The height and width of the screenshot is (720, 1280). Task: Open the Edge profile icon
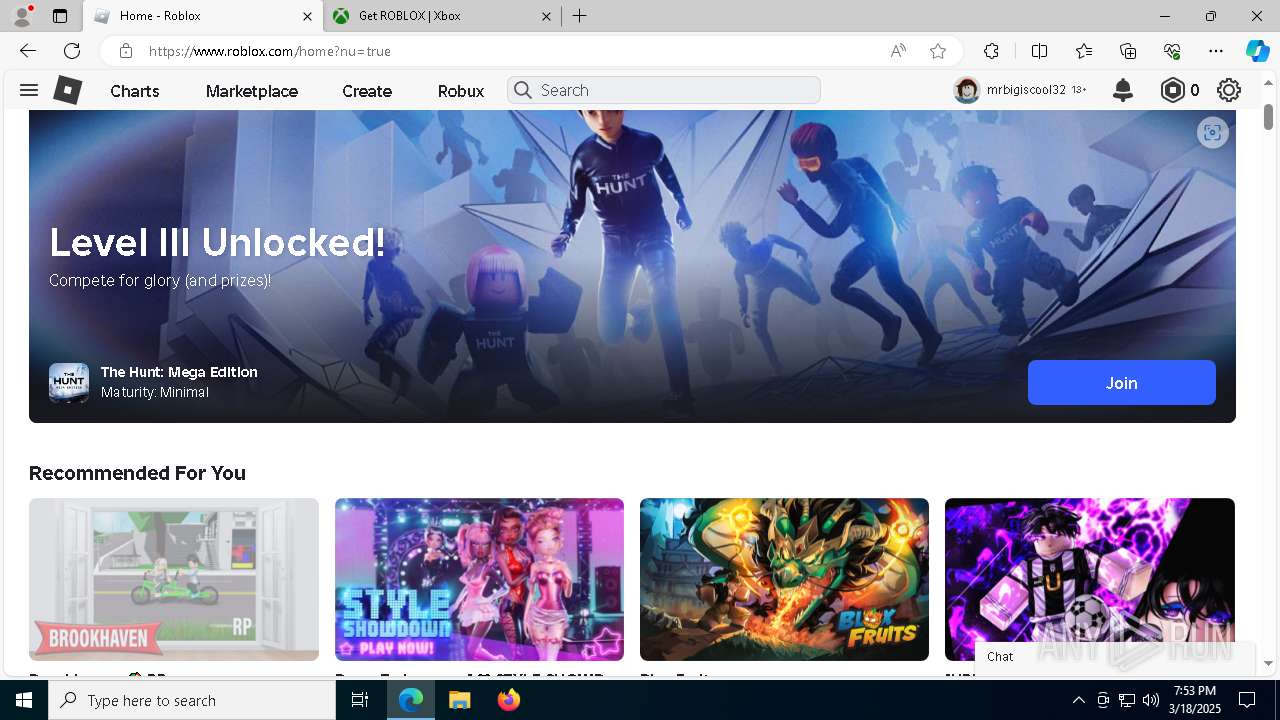22,16
